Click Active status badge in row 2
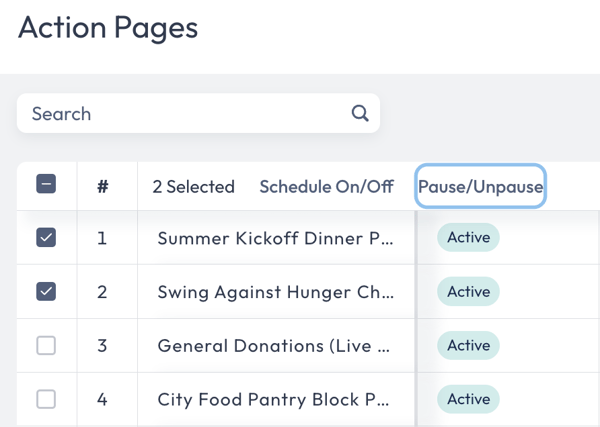Screen dimensions: 600x427 click(x=468, y=292)
